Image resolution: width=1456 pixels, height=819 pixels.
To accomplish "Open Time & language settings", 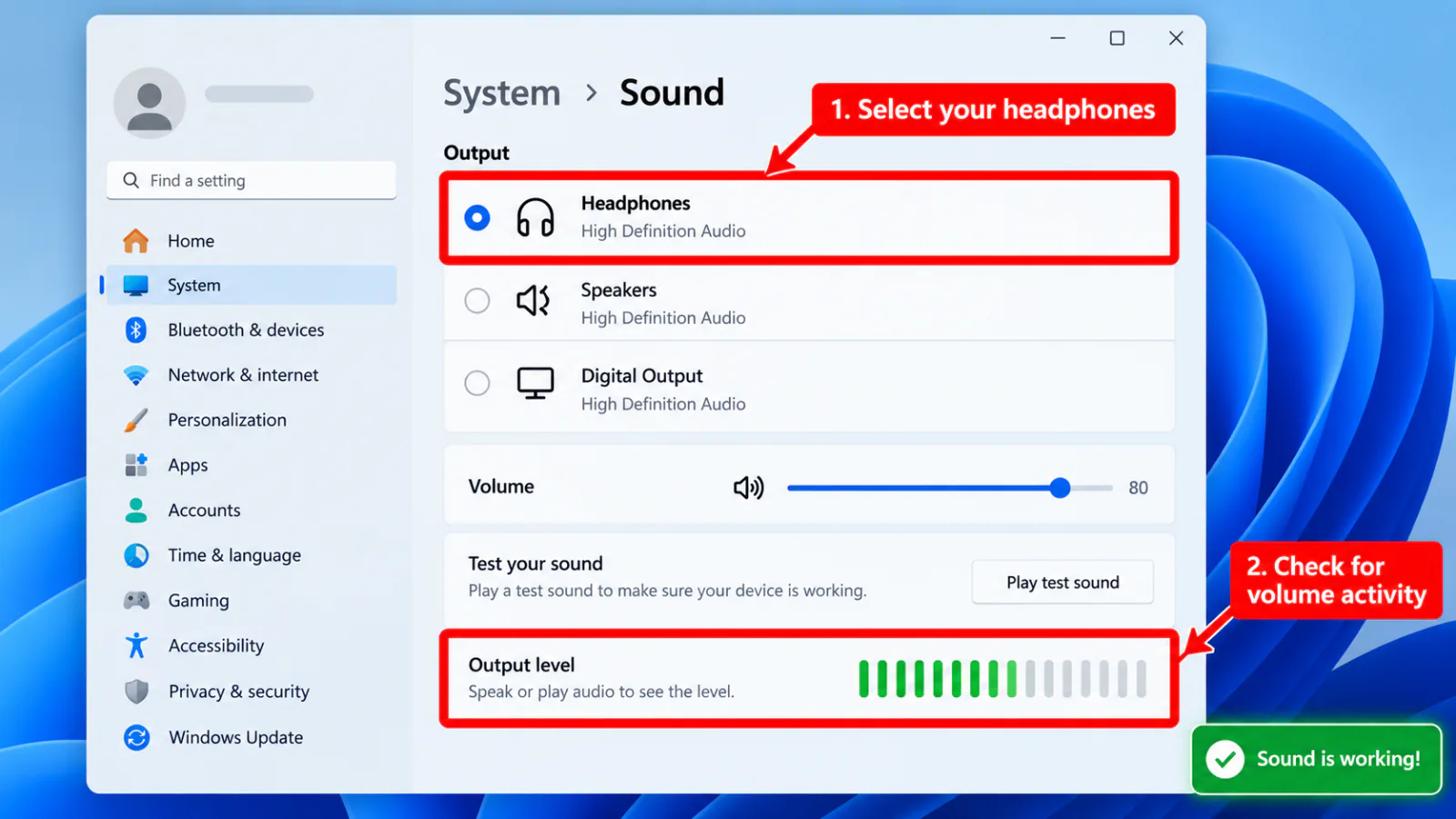I will point(251,555).
